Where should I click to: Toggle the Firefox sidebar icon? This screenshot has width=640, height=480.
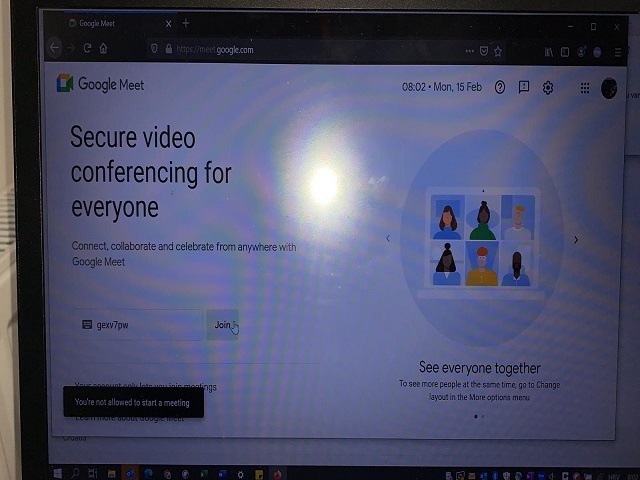(x=565, y=52)
